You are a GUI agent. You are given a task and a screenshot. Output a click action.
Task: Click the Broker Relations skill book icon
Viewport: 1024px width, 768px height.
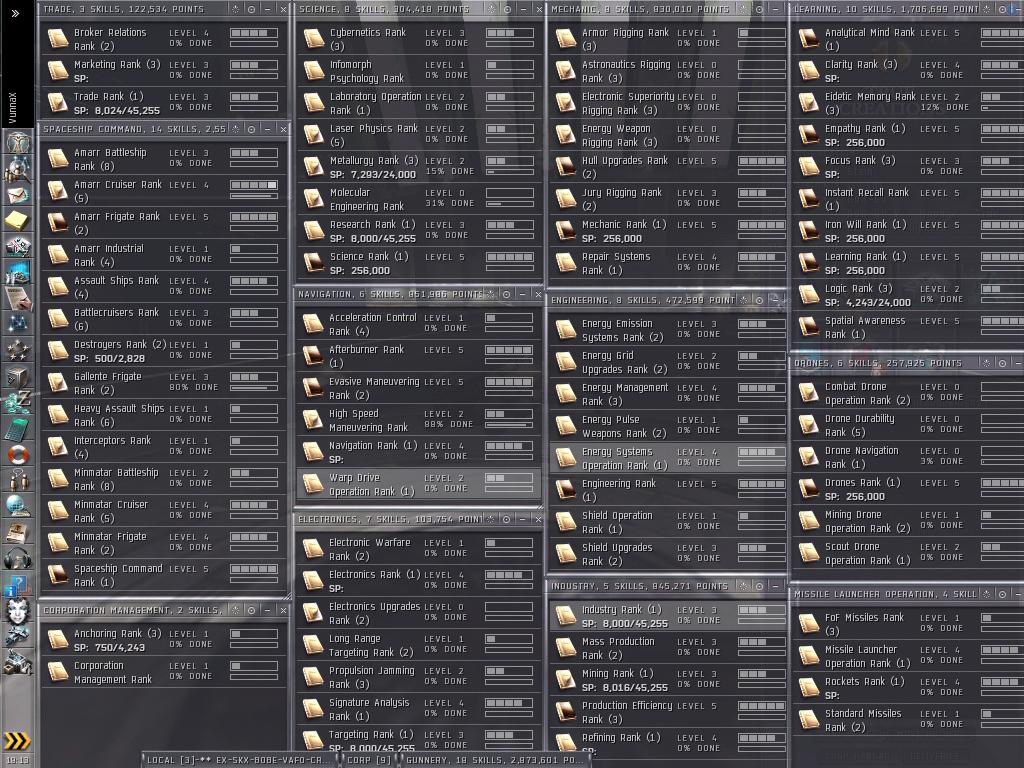click(58, 39)
